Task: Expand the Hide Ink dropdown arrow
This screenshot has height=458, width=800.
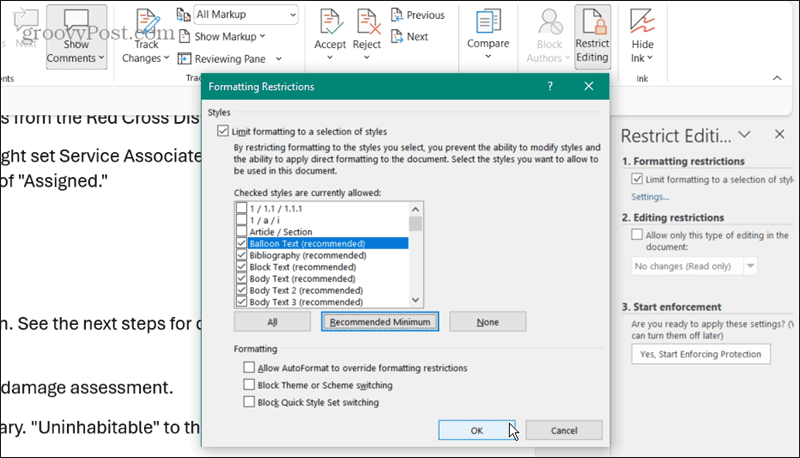Action: 649,58
